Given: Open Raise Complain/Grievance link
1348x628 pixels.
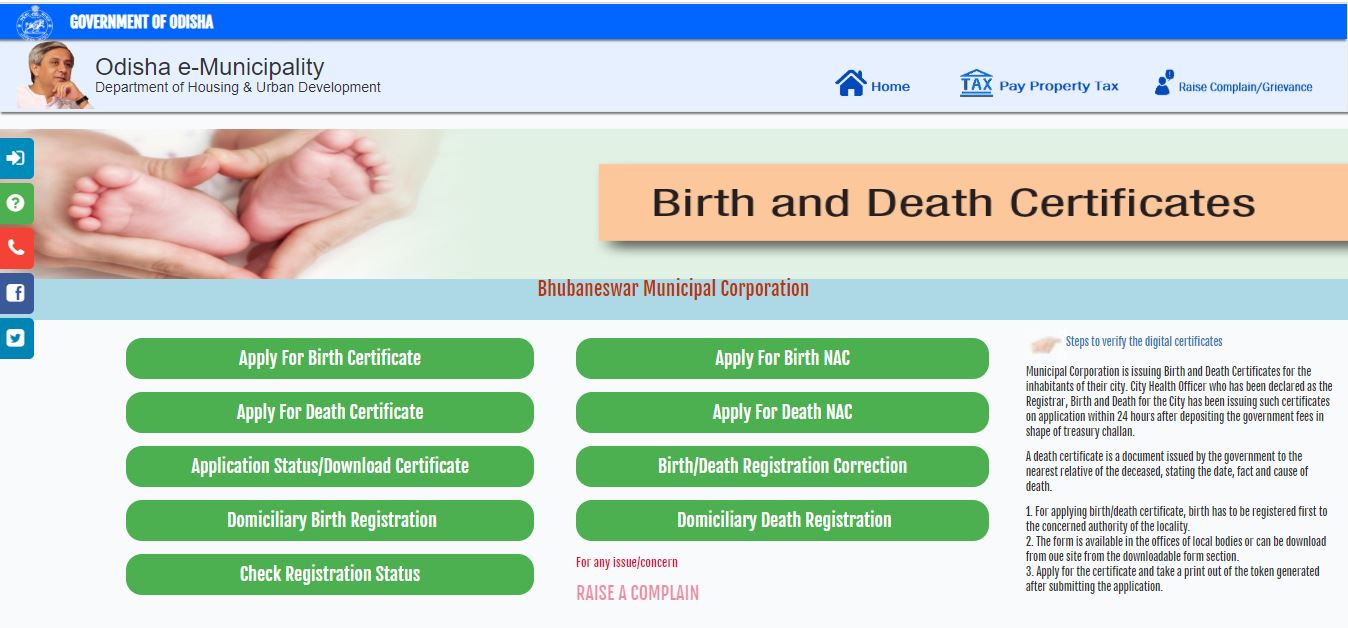Looking at the screenshot, I should pos(1245,87).
